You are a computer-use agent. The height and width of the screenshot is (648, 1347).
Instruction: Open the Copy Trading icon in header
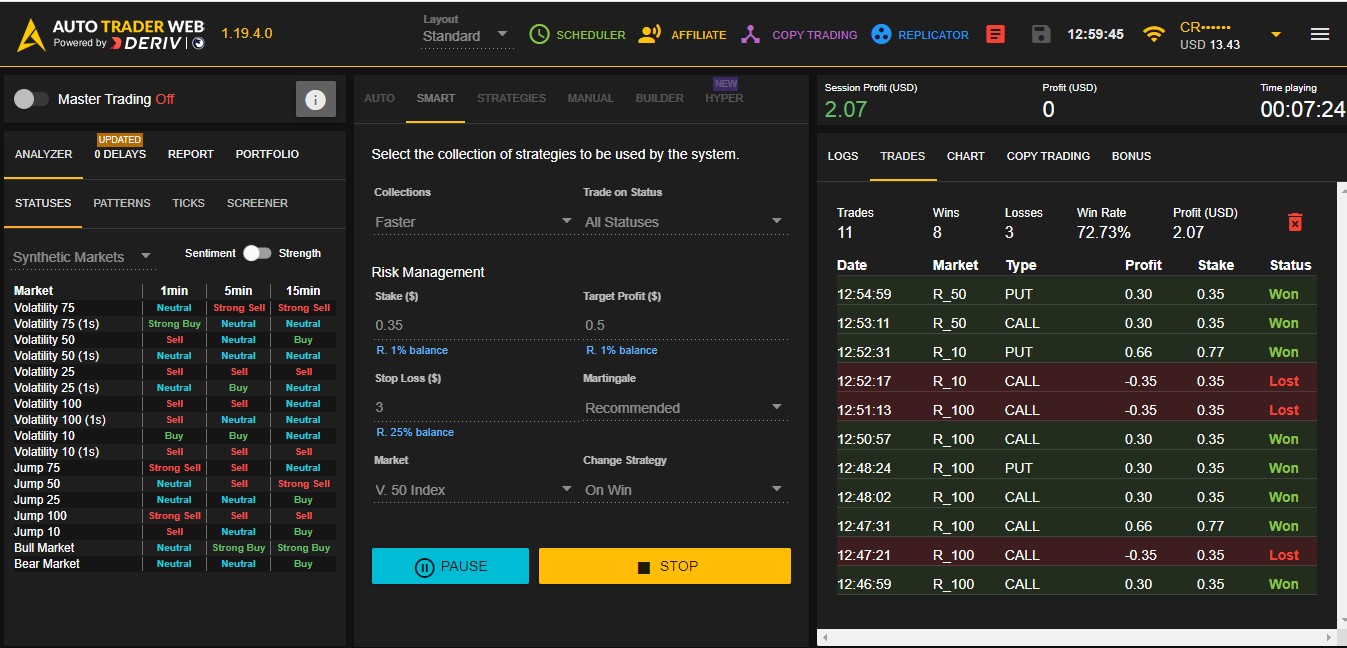[751, 34]
